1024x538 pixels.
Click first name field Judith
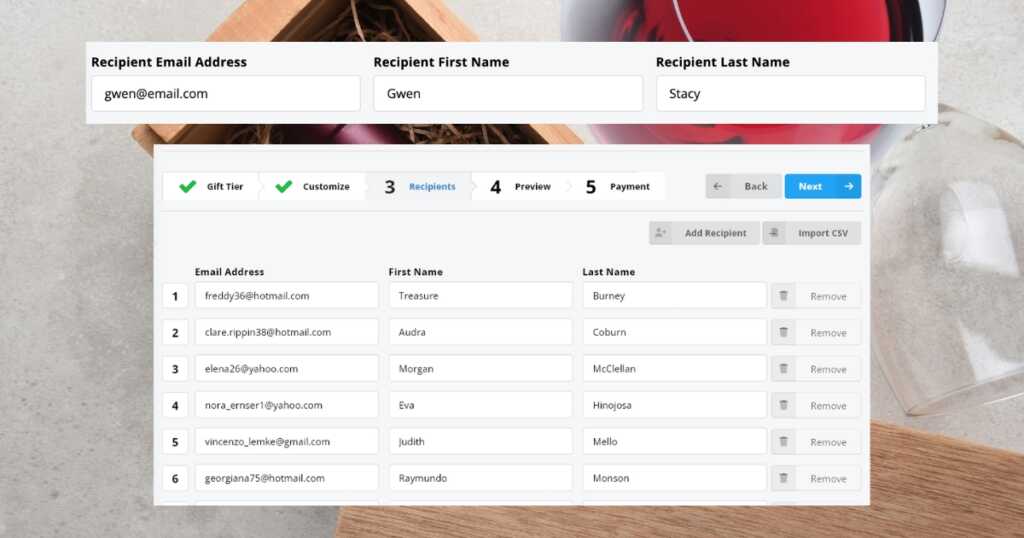tap(481, 442)
